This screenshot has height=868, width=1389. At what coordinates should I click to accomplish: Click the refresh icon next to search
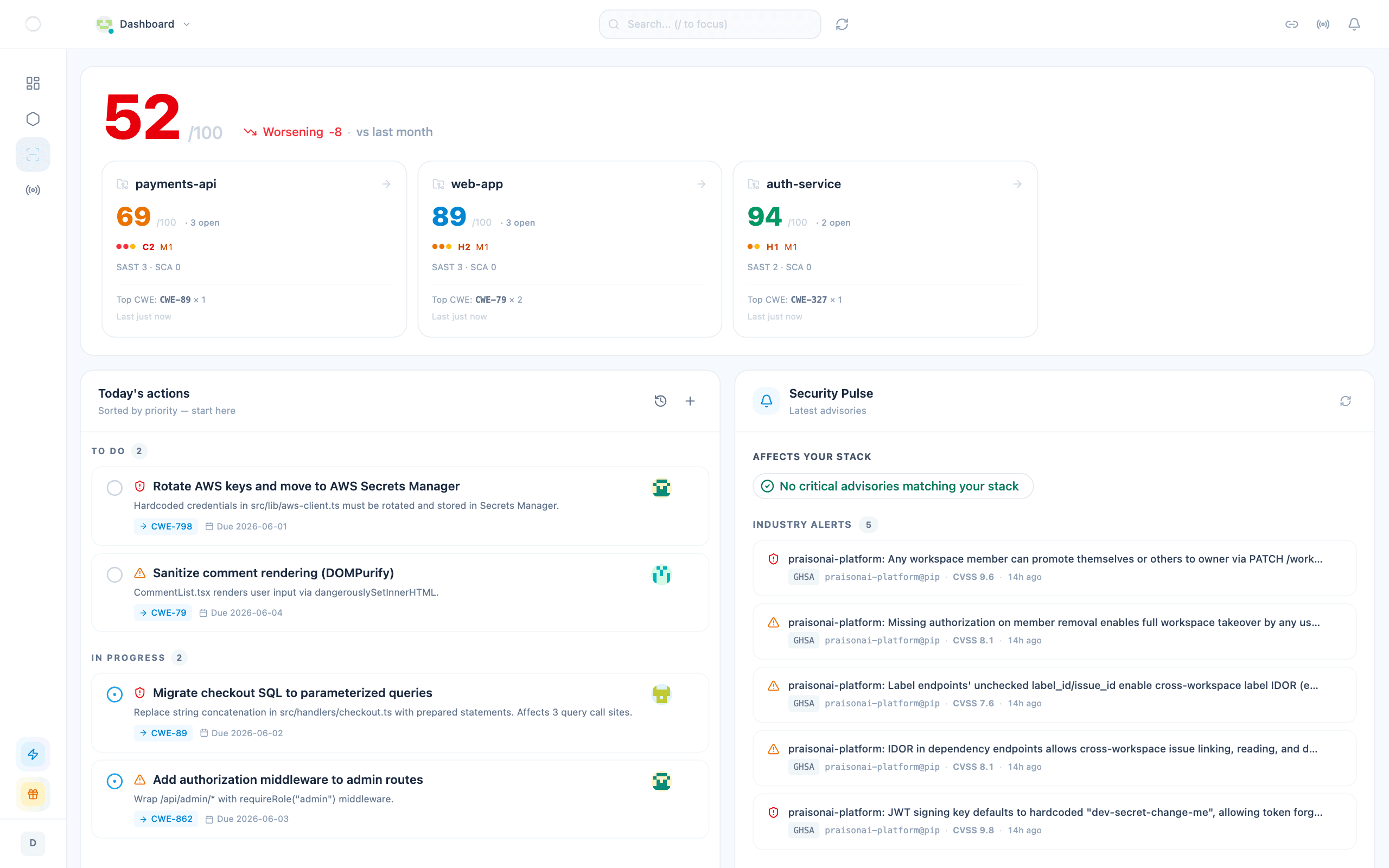coord(842,24)
